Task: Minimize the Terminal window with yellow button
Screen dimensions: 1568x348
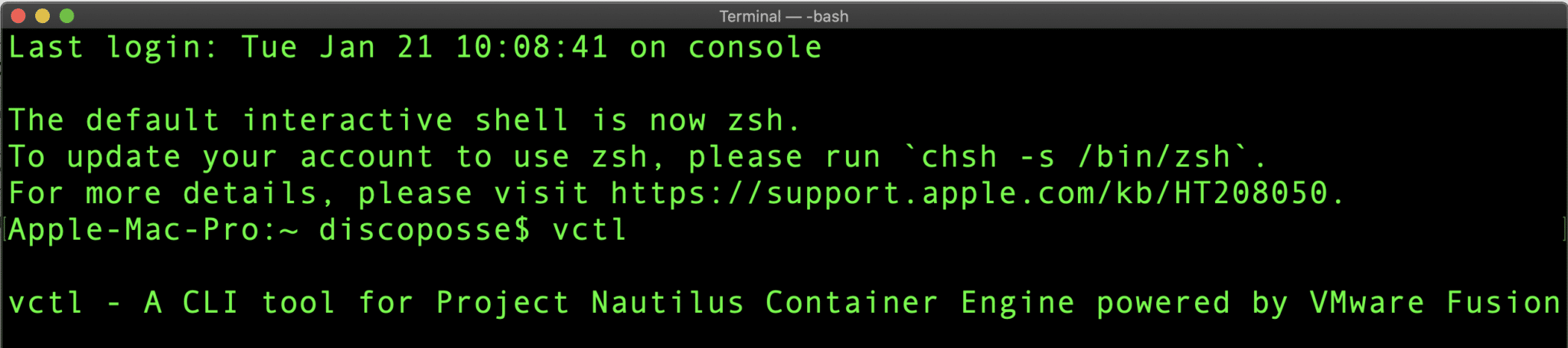Action: point(43,15)
